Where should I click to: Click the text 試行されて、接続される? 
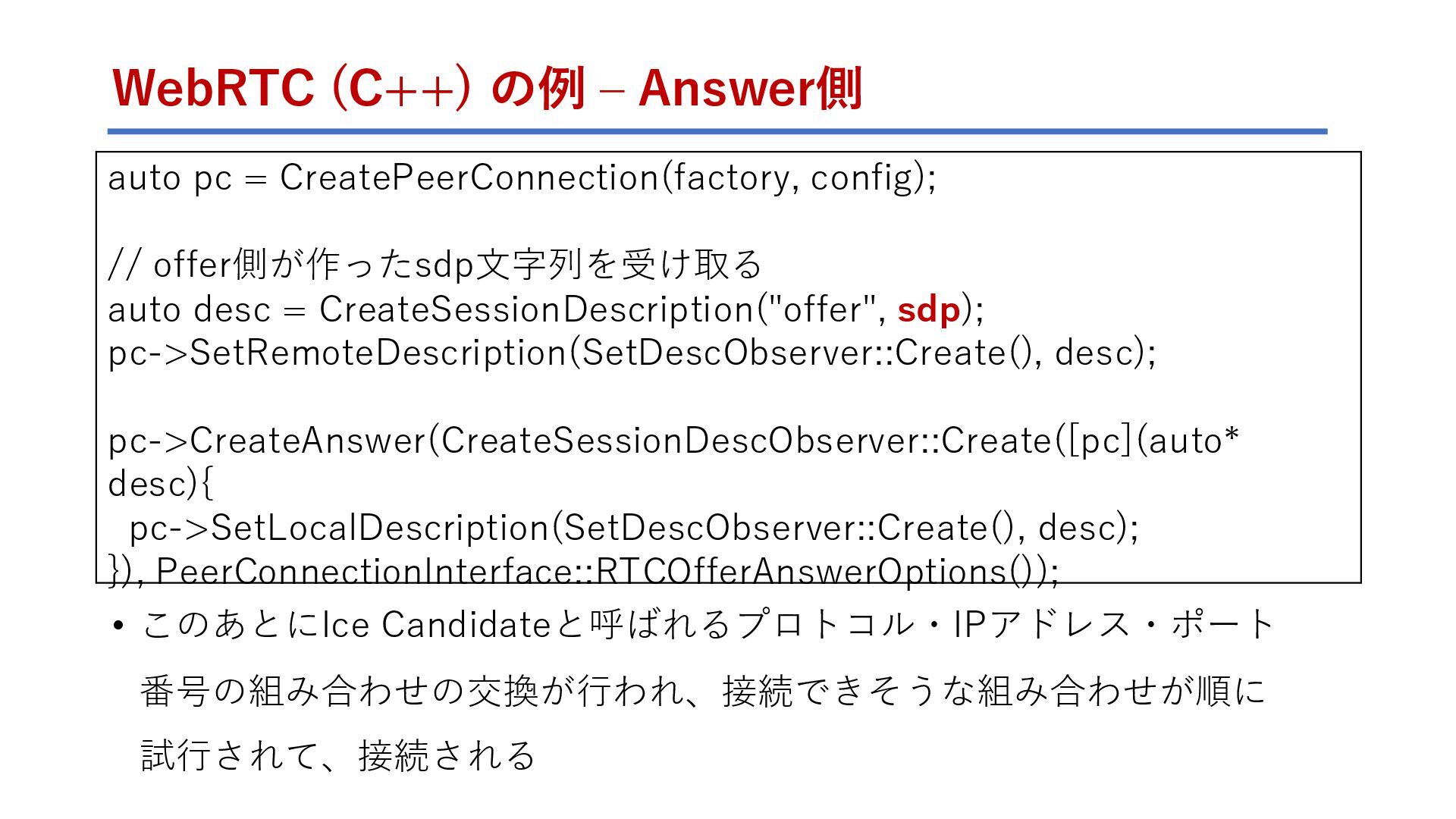(339, 755)
